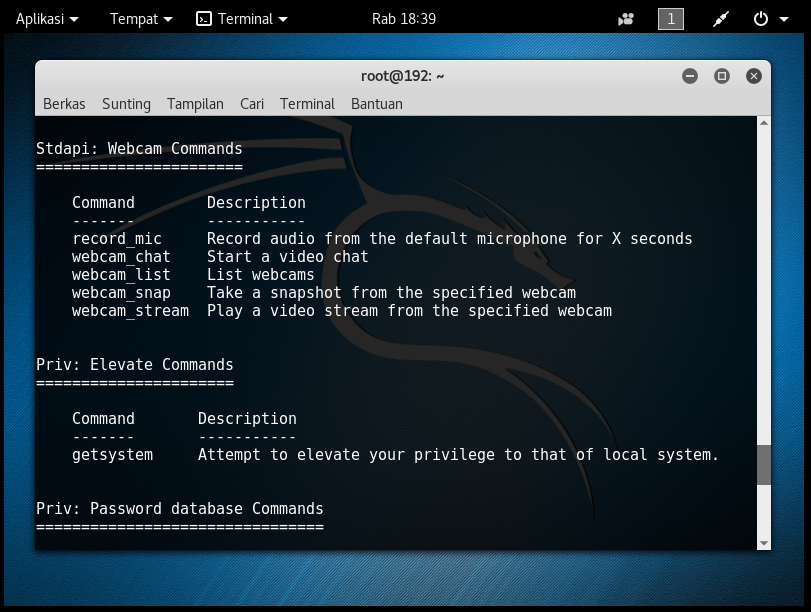Minimize the root@192 terminal window
This screenshot has width=811, height=612.
(689, 75)
